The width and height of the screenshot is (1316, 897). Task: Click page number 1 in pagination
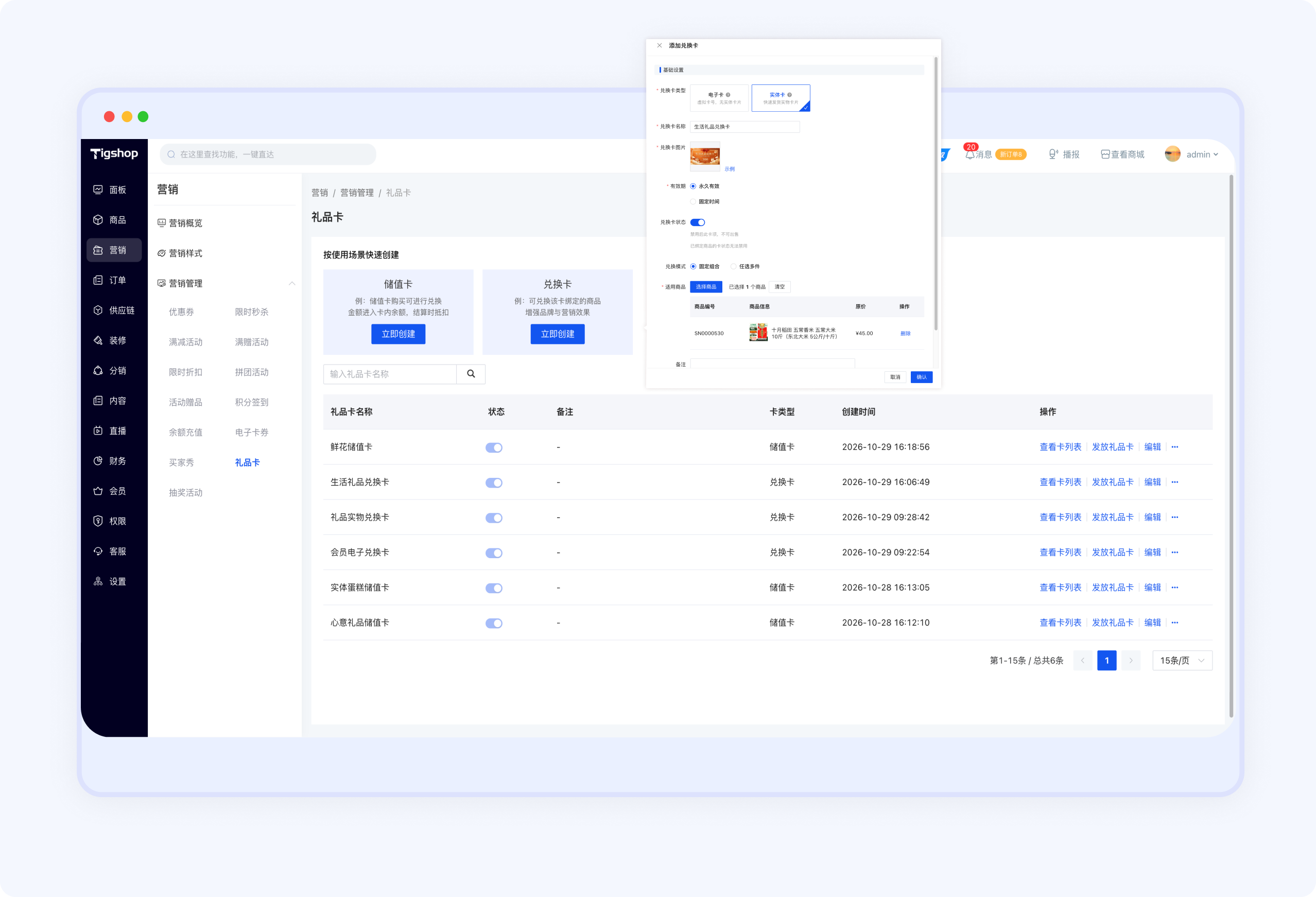pos(1106,660)
